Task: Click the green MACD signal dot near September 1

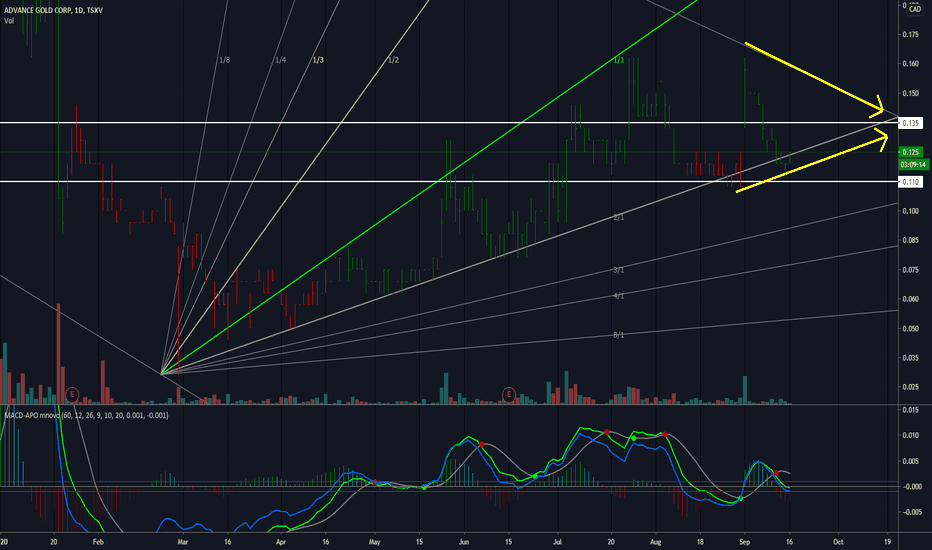Action: (x=741, y=498)
